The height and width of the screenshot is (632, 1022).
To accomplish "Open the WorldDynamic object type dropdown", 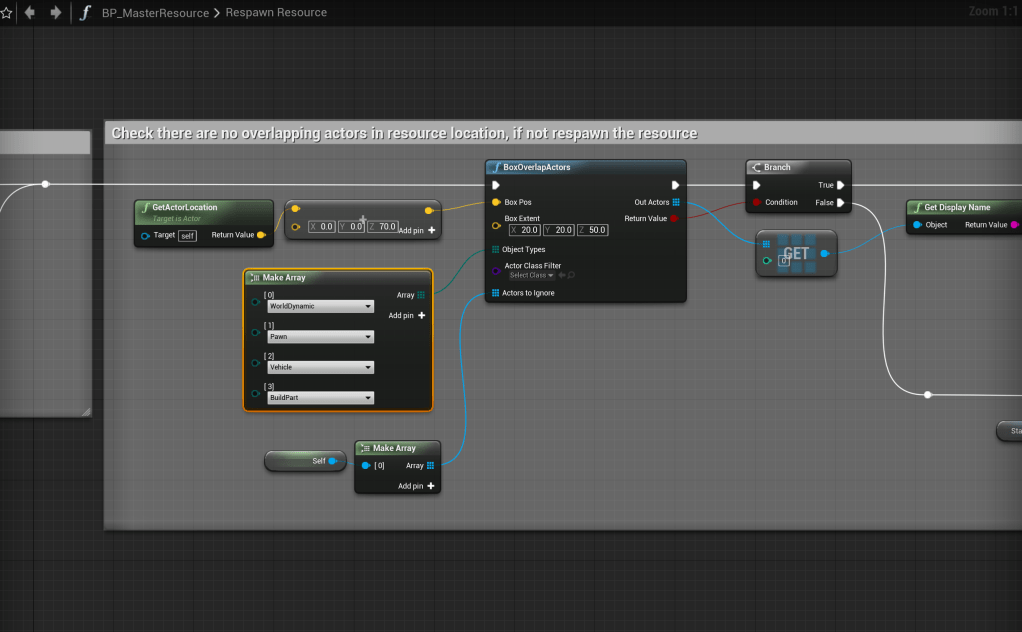I will 320,306.
